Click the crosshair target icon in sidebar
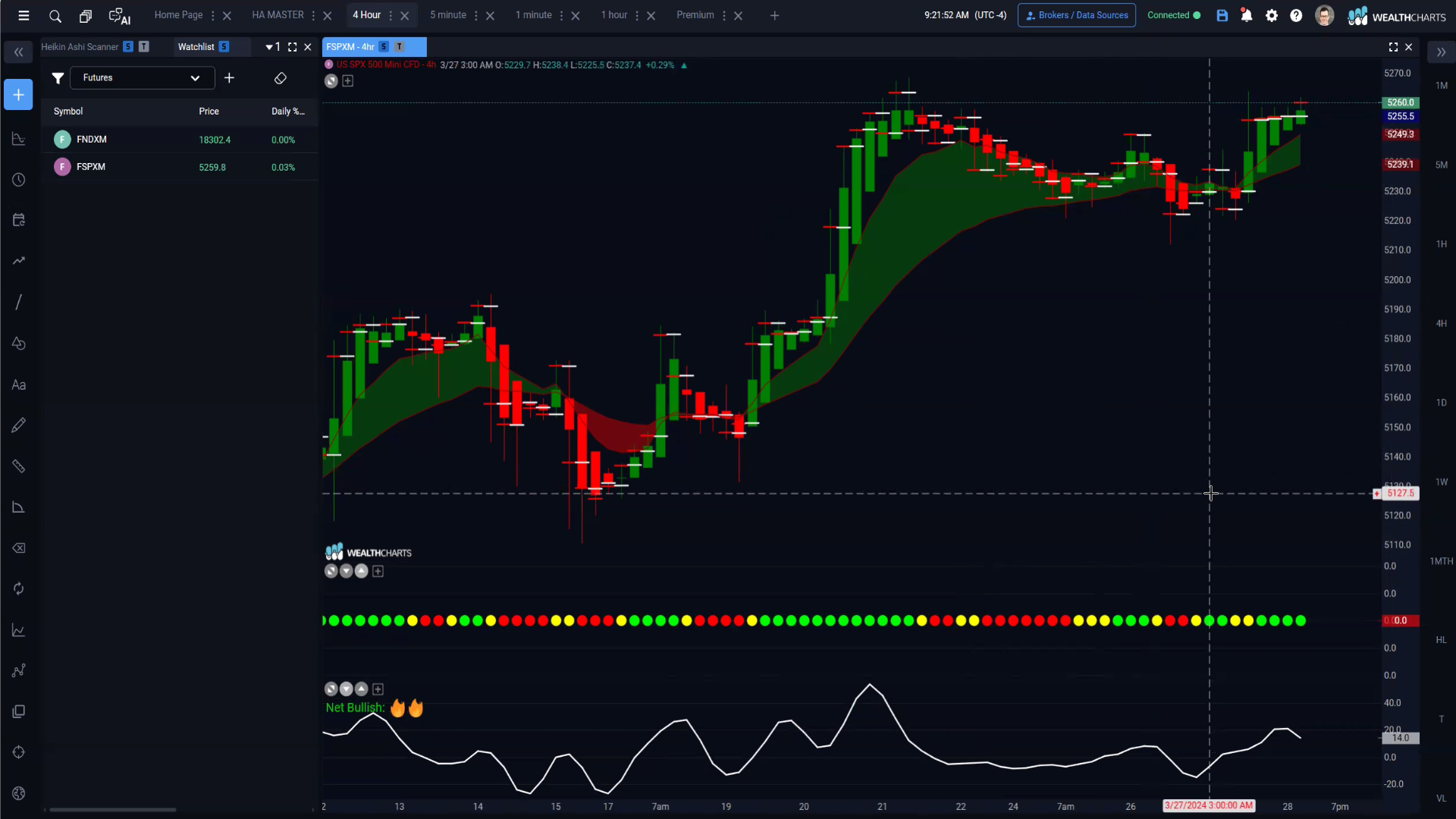1456x819 pixels. [x=19, y=752]
